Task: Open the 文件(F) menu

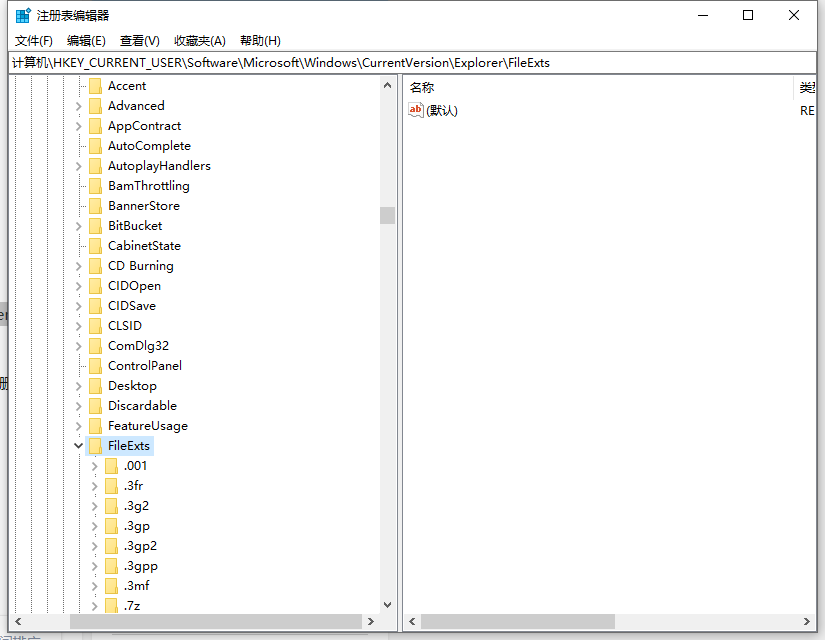Action: point(34,40)
